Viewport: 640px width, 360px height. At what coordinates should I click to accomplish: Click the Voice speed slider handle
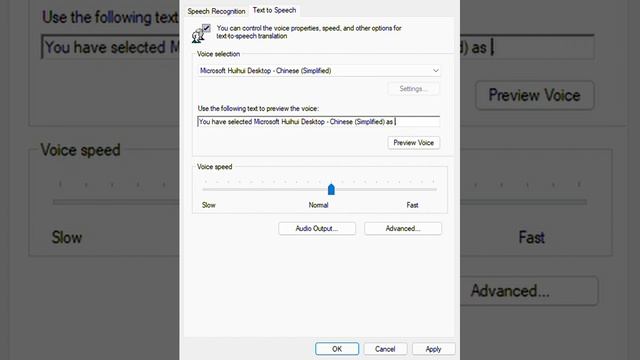(331, 189)
